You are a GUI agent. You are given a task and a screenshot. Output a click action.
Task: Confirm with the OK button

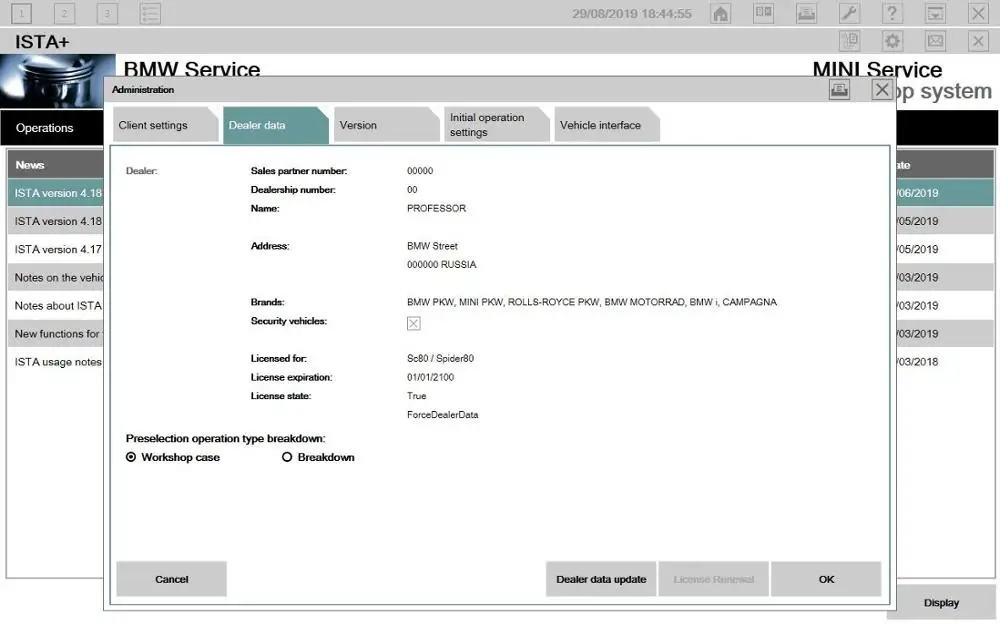point(826,579)
